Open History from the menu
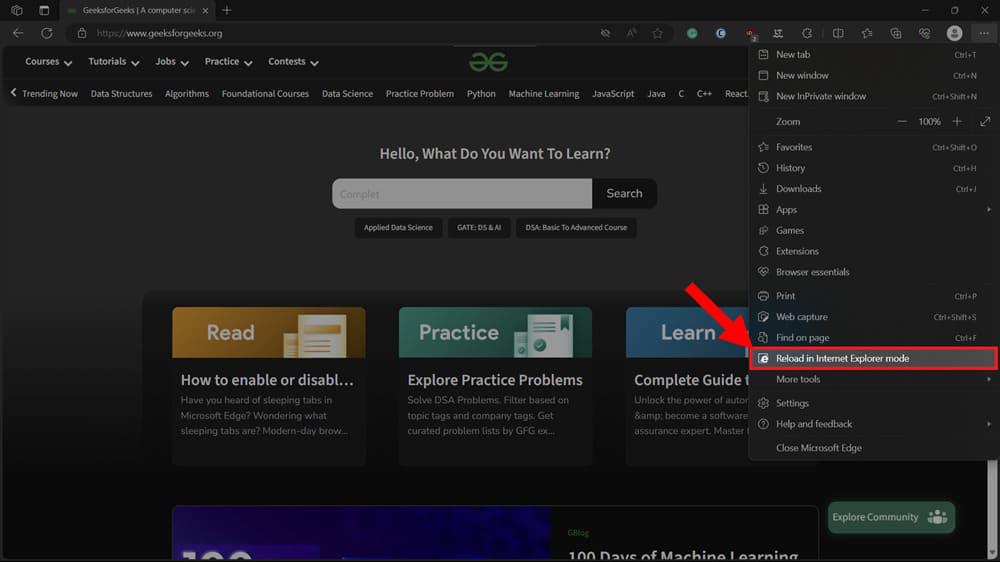Image resolution: width=1000 pixels, height=562 pixels. pyautogui.click(x=872, y=168)
